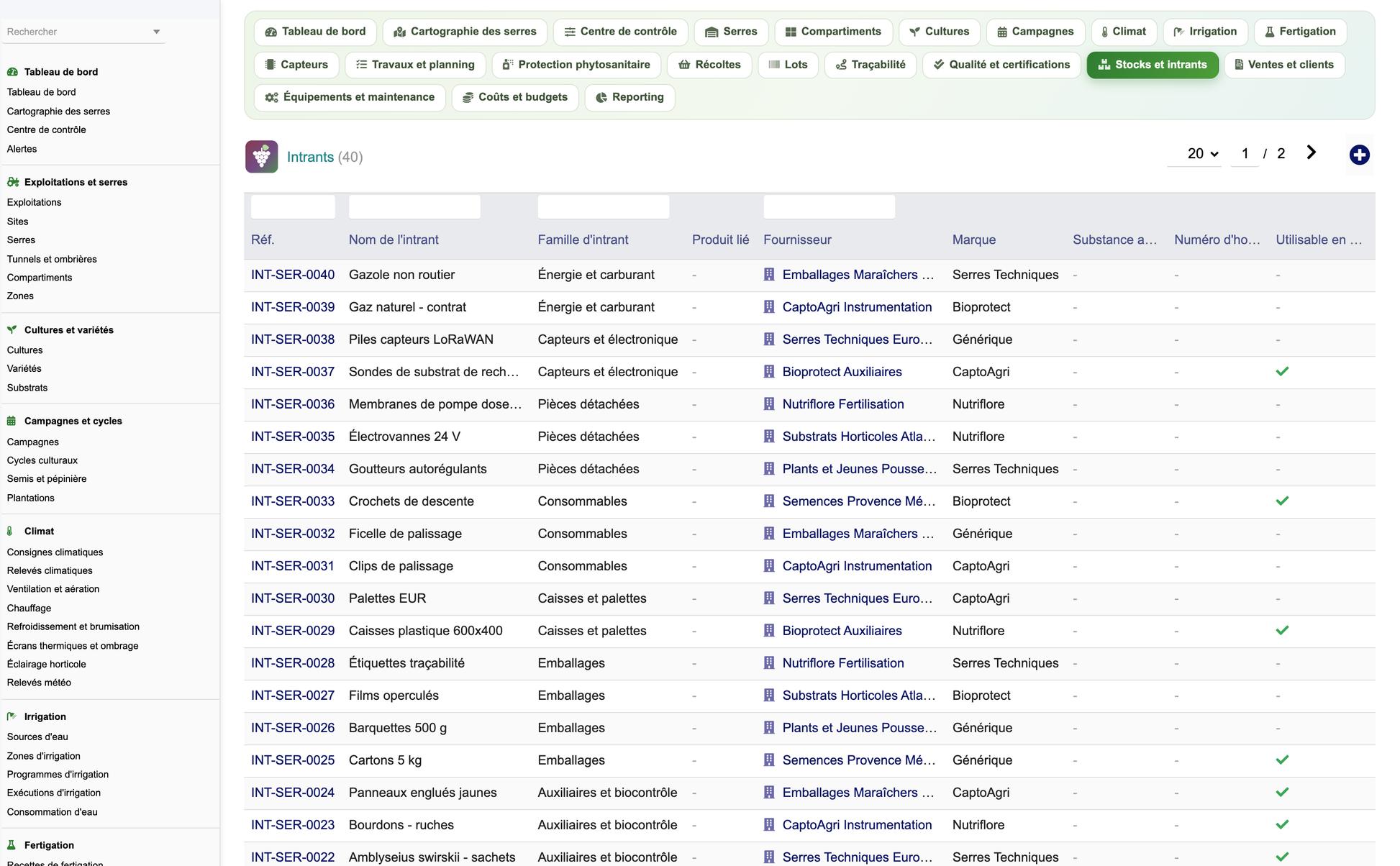
Task: Click building icon in the Palettes EUR row
Action: (x=769, y=598)
